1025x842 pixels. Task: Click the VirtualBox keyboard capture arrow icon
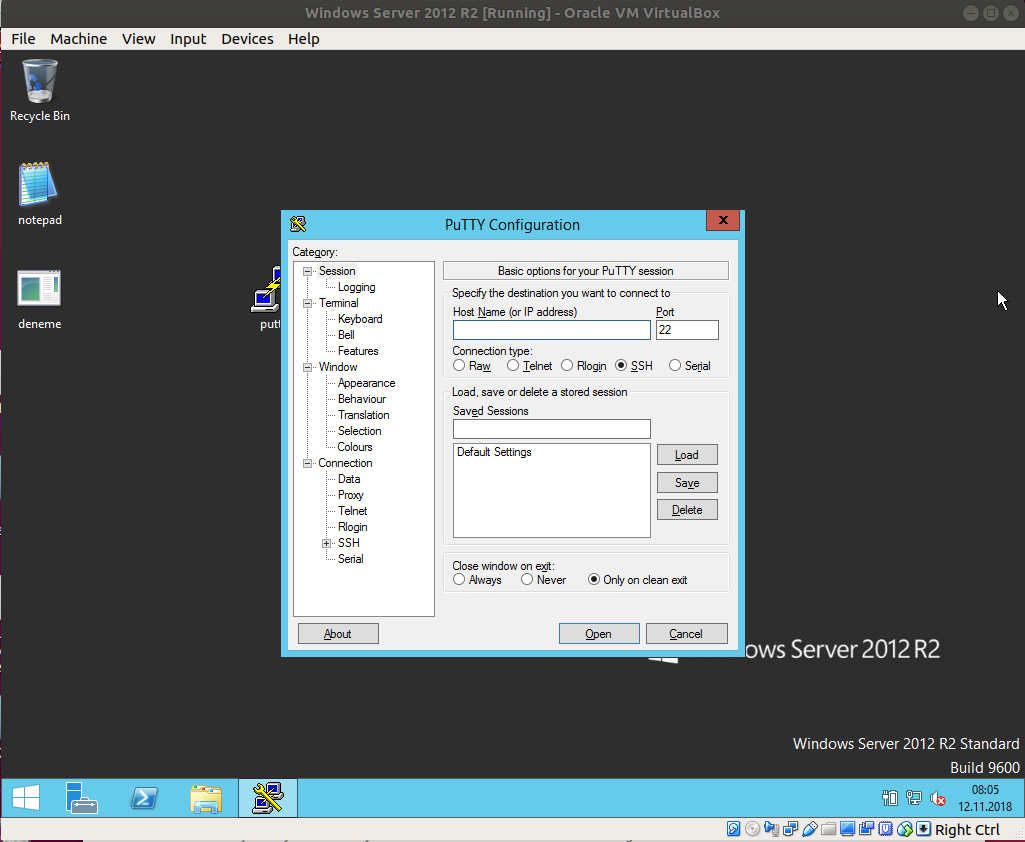click(x=924, y=830)
